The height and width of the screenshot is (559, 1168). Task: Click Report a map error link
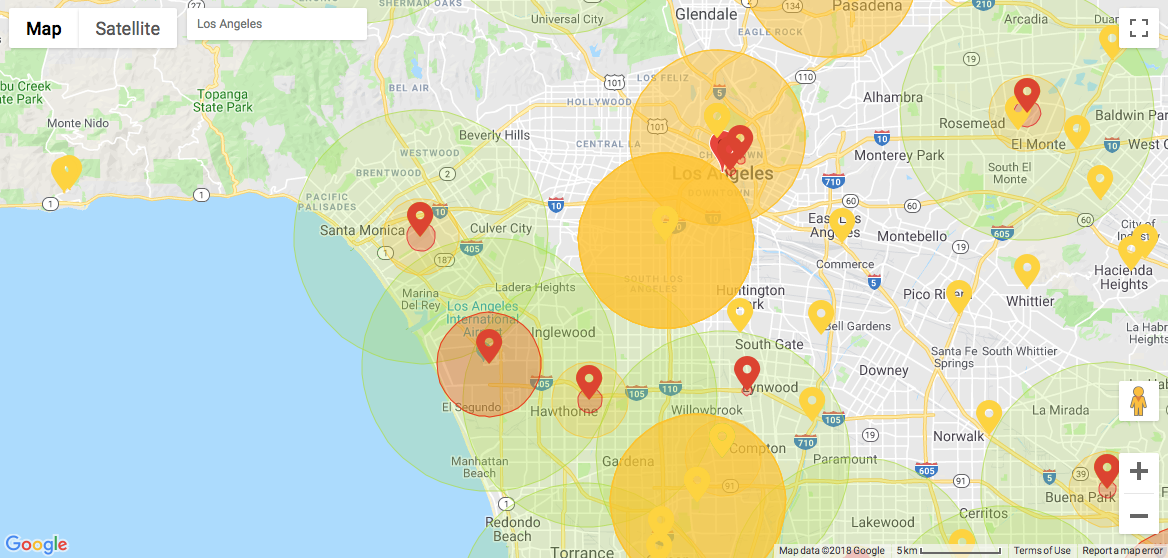tap(1123, 551)
